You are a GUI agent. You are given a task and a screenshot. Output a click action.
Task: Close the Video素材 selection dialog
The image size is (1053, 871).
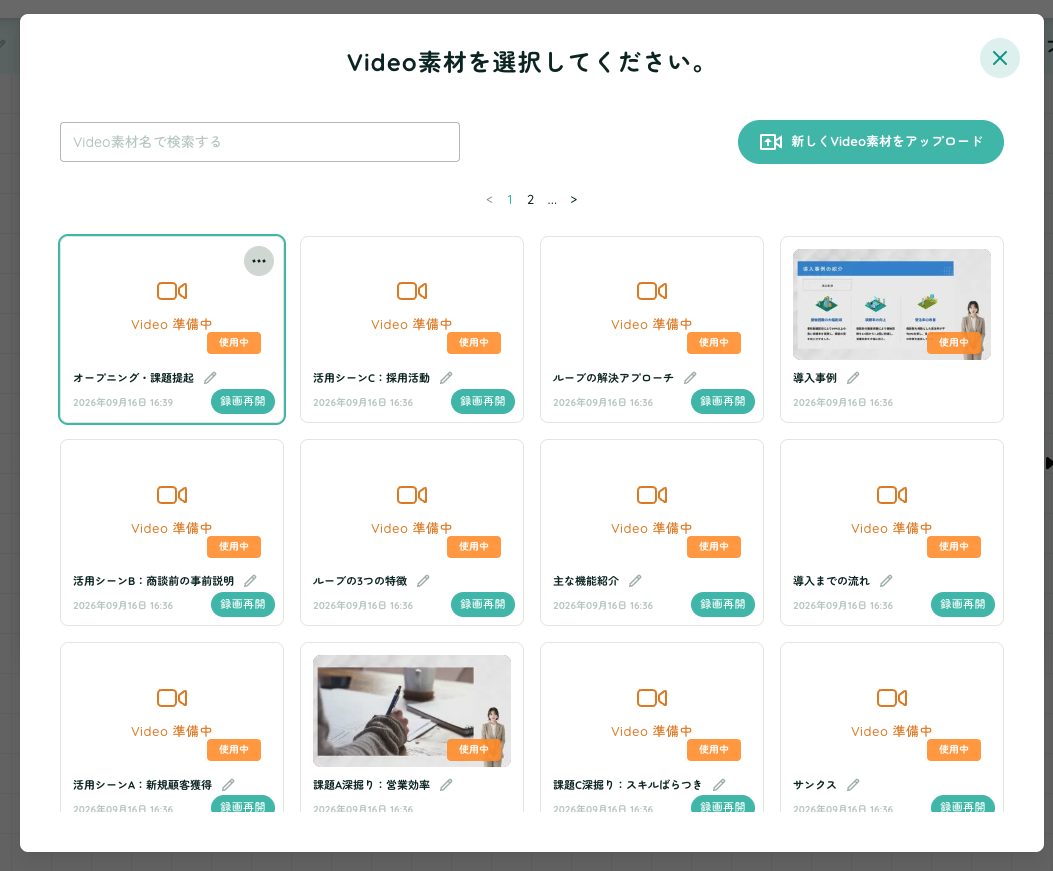click(999, 58)
